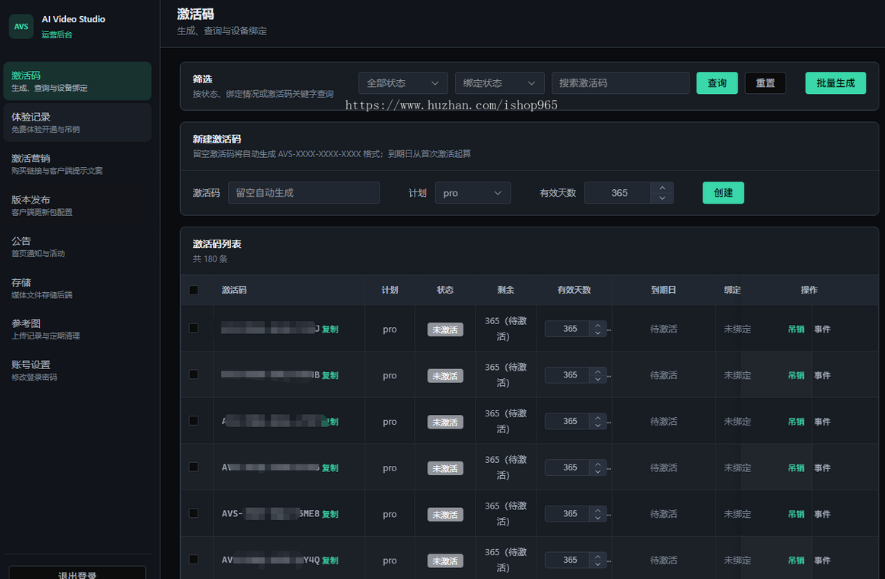Image resolution: width=885 pixels, height=579 pixels.
Task: Increase 有效天数 in the new code form
Action: tap(662, 188)
